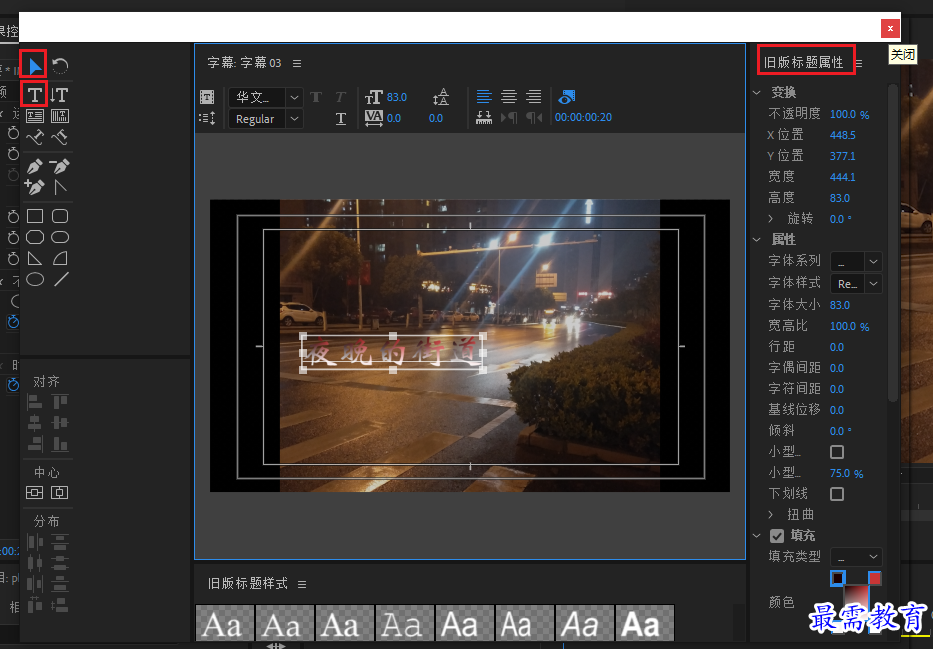Click the properties panel vertical scrollbar
The width and height of the screenshot is (933, 649).
(893, 244)
